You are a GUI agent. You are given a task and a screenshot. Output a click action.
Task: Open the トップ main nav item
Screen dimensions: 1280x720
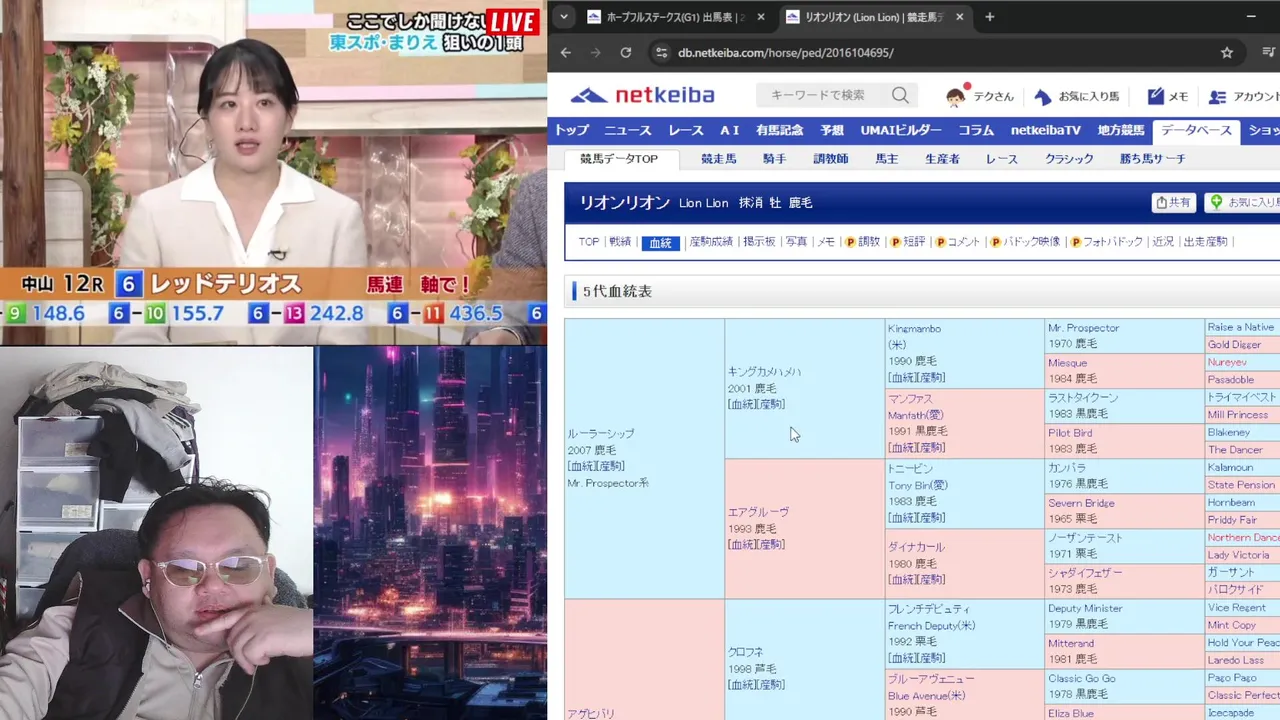click(572, 130)
